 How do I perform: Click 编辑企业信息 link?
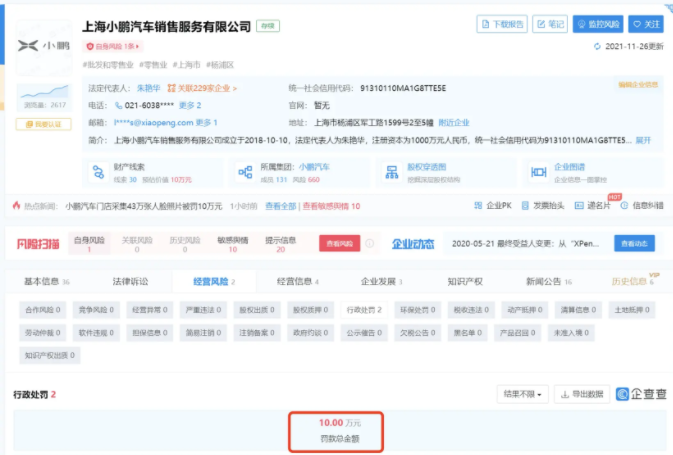(638, 85)
